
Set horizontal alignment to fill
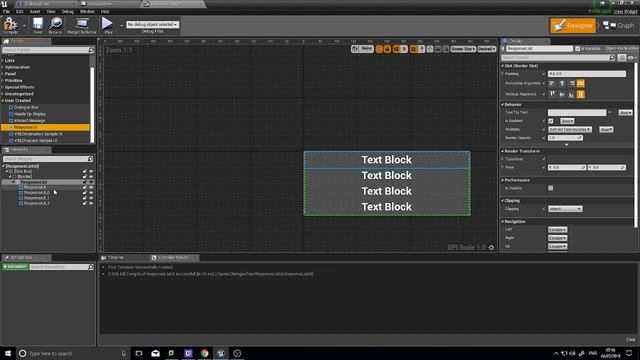click(581, 83)
